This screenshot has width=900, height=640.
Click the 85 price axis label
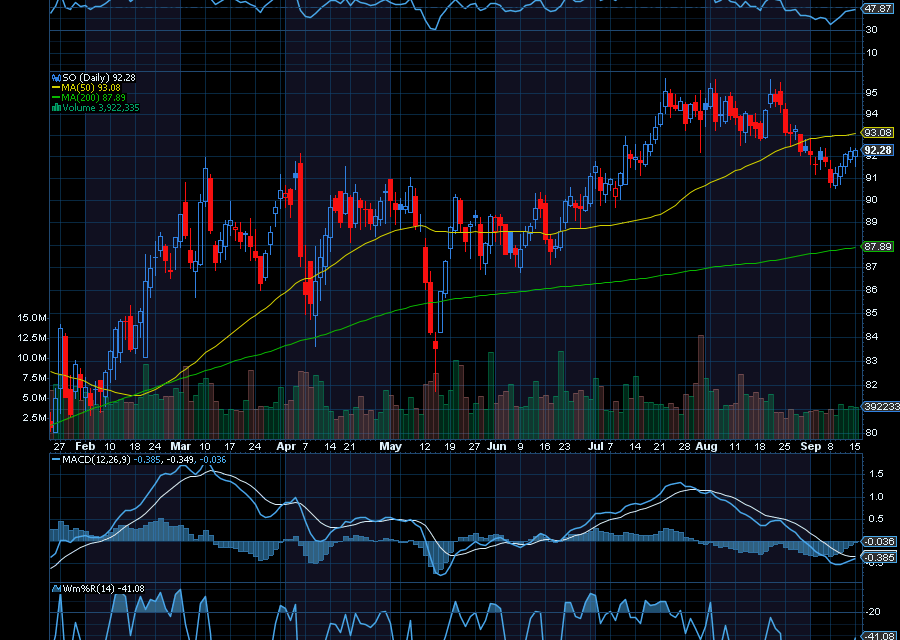pos(871,313)
